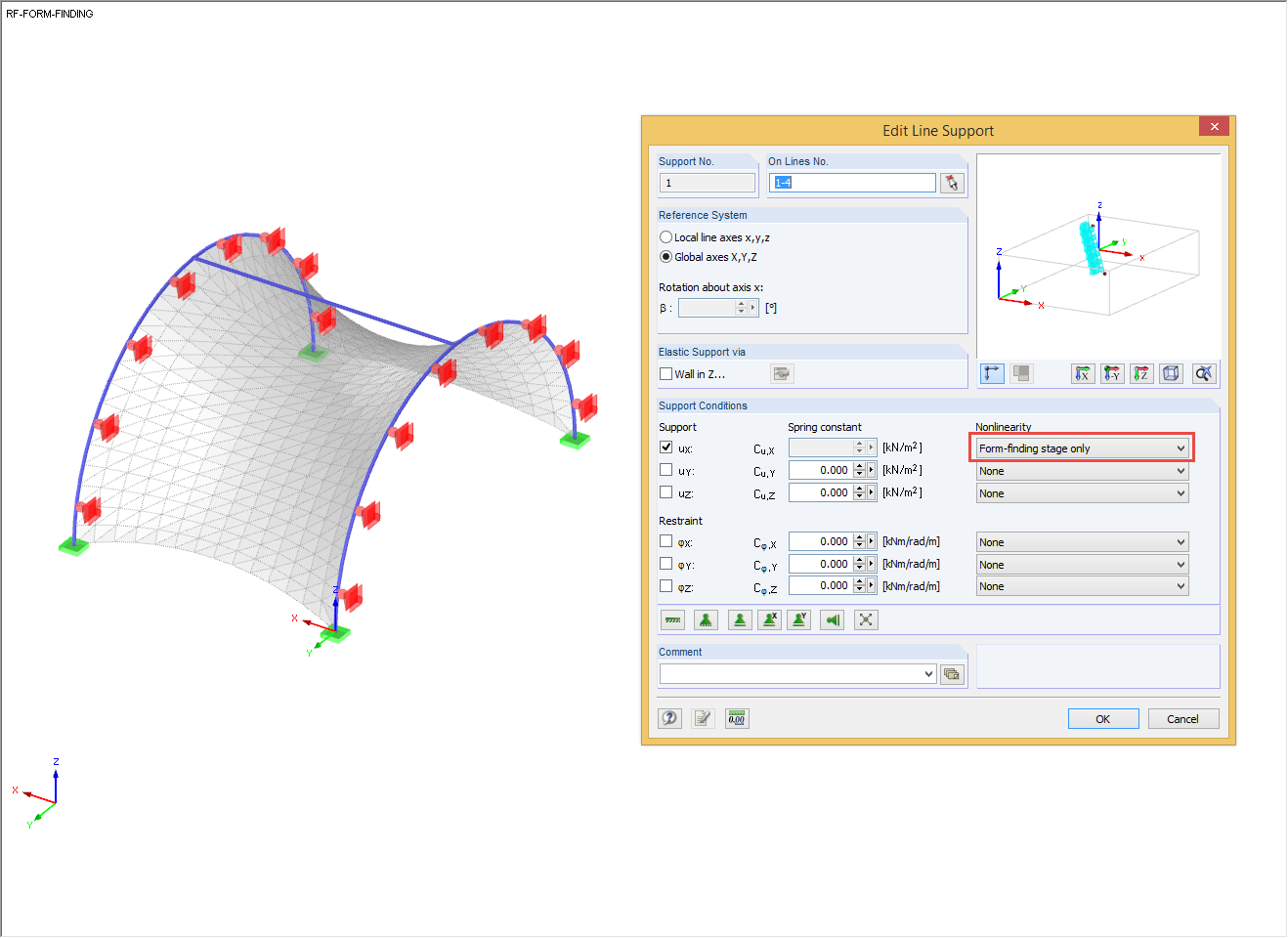The width and height of the screenshot is (1288, 938).
Task: Cancel the Edit Line Support dialog
Action: click(x=1183, y=718)
